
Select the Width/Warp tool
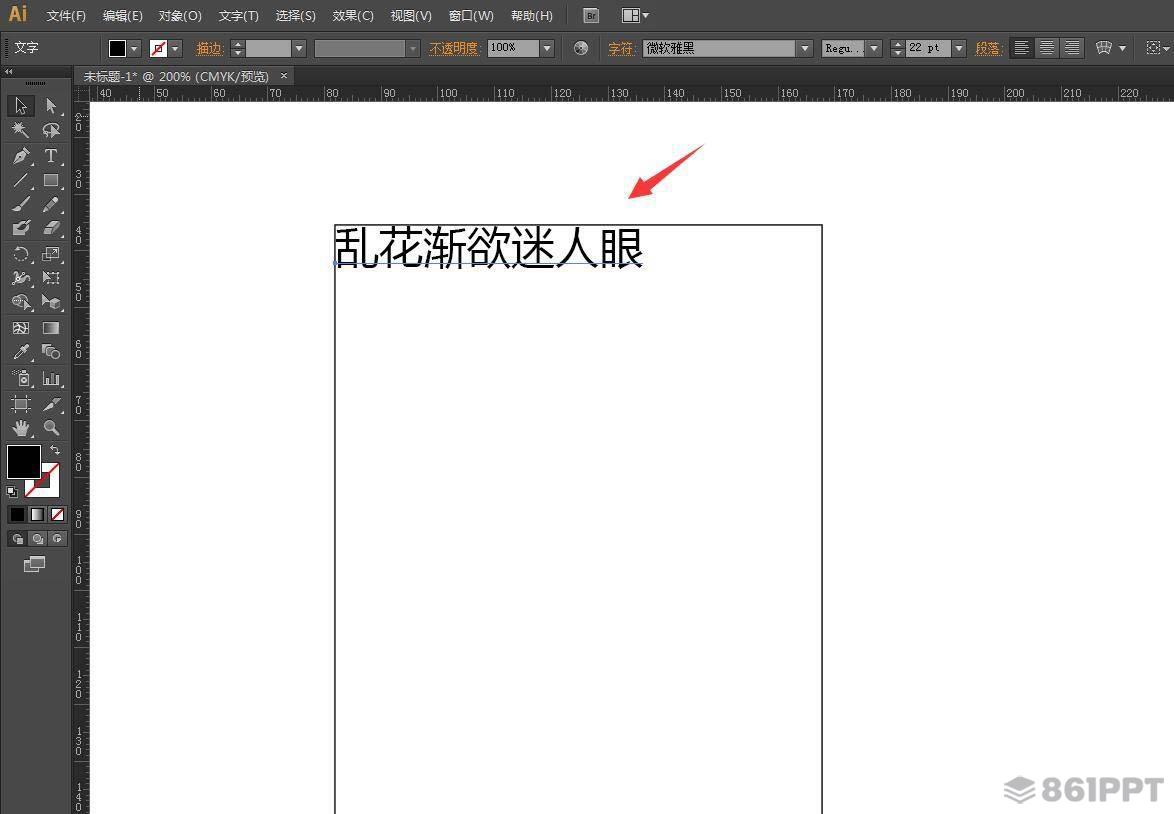tap(21, 278)
